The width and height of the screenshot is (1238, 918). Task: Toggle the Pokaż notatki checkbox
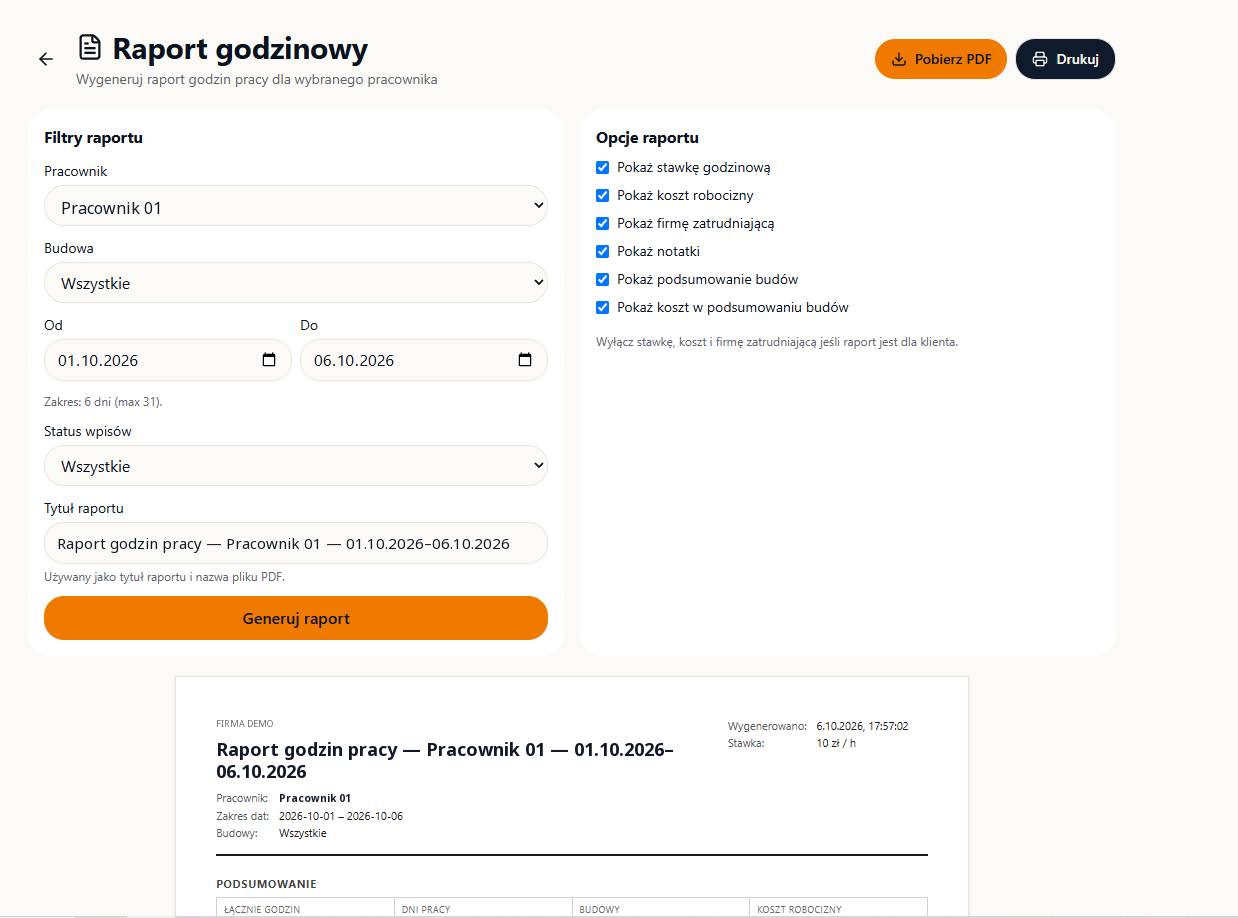[602, 251]
